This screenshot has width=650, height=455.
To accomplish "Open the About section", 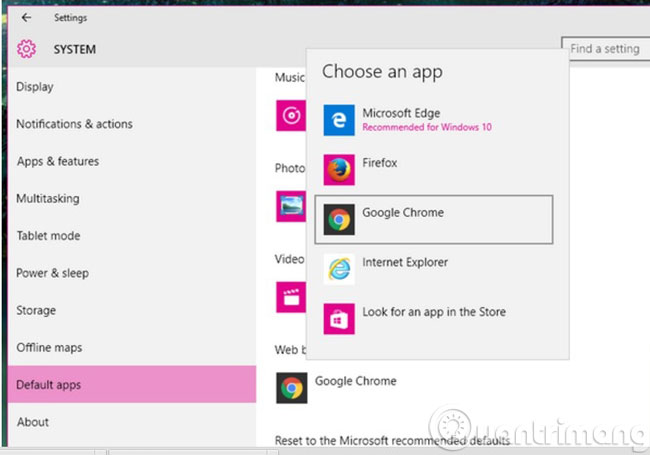I will tap(132, 422).
